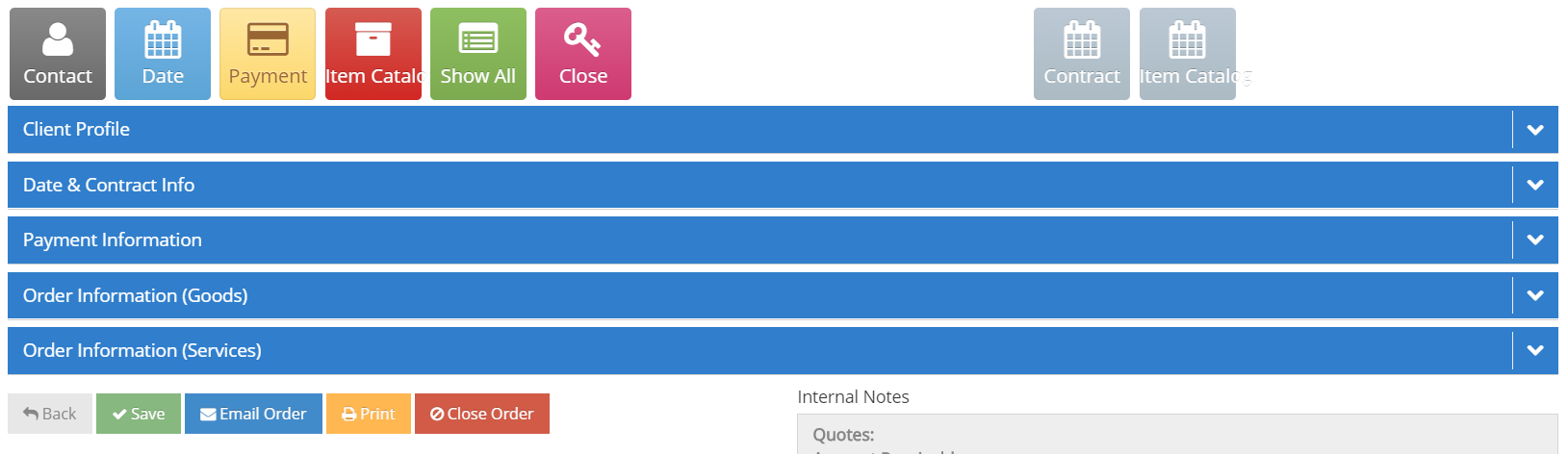Expand the Client Profile chevron

(1535, 130)
